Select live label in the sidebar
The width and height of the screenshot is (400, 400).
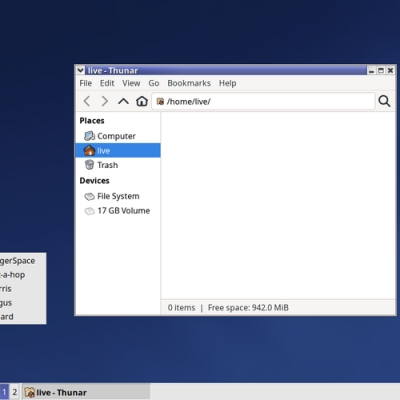104,151
